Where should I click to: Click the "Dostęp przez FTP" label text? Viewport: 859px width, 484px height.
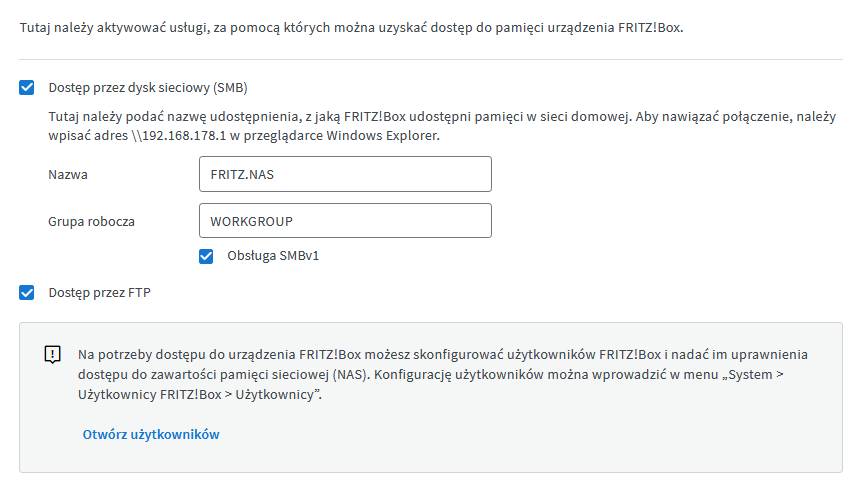[100, 293]
